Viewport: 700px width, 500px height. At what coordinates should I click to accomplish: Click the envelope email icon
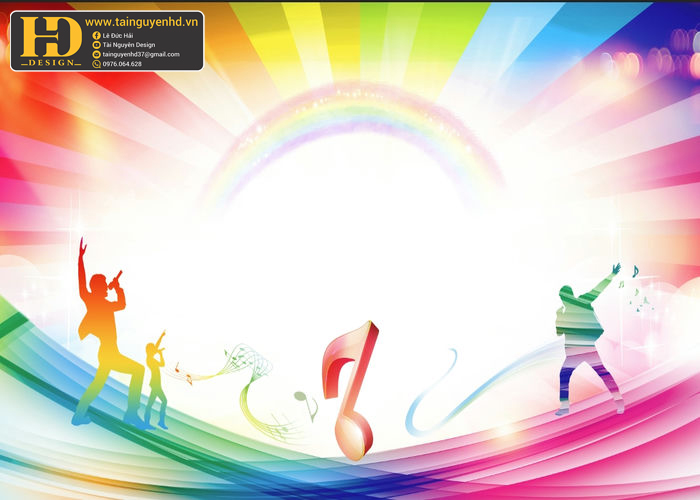96,54
